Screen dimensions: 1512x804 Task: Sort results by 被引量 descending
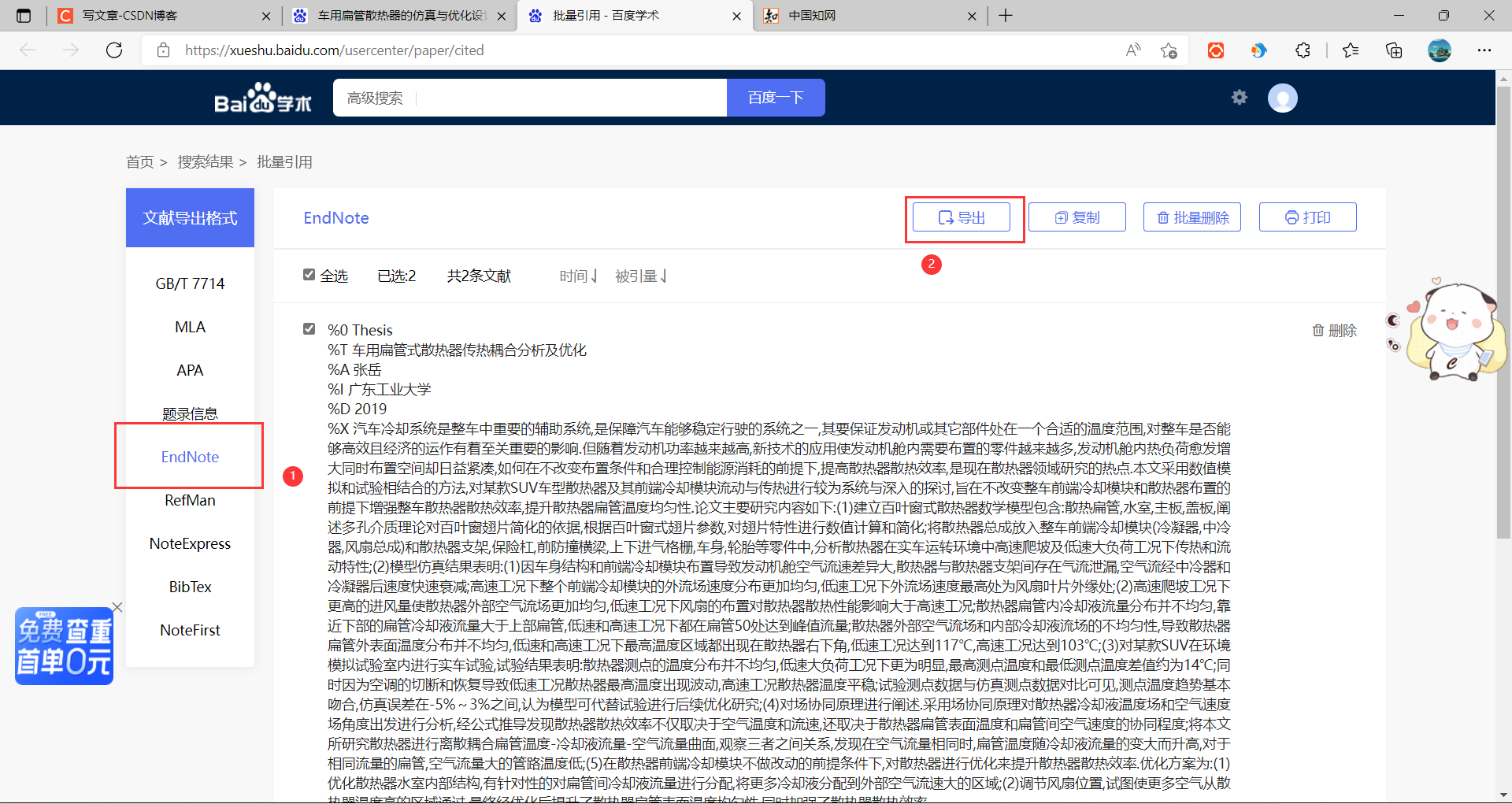(x=640, y=276)
